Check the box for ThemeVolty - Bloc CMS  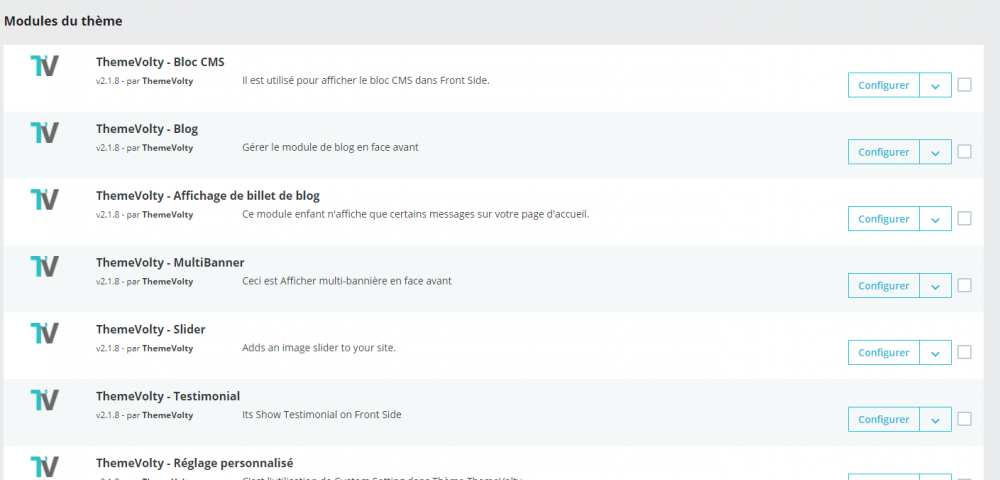click(x=964, y=85)
